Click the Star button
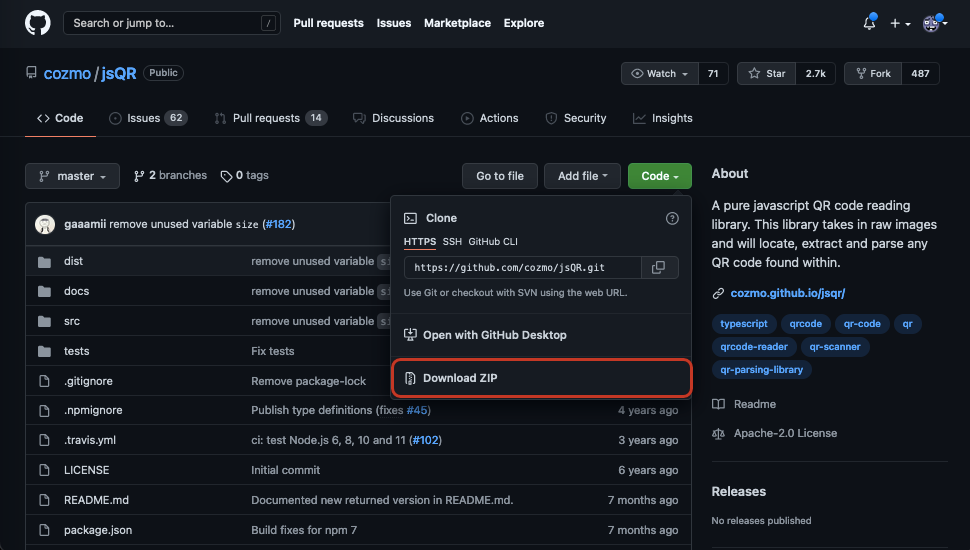The height and width of the screenshot is (550, 970). (x=766, y=74)
